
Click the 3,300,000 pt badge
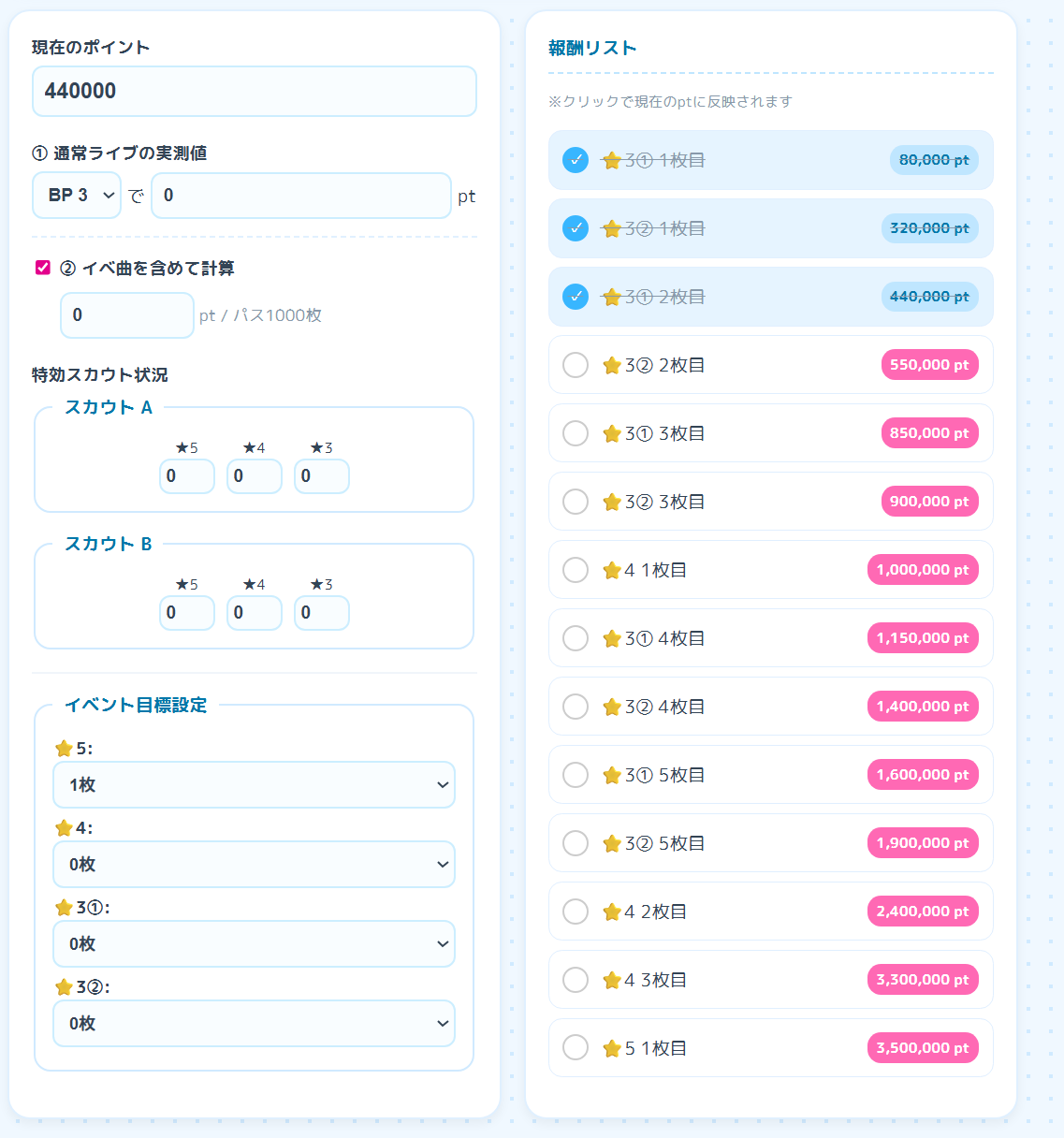point(923,980)
